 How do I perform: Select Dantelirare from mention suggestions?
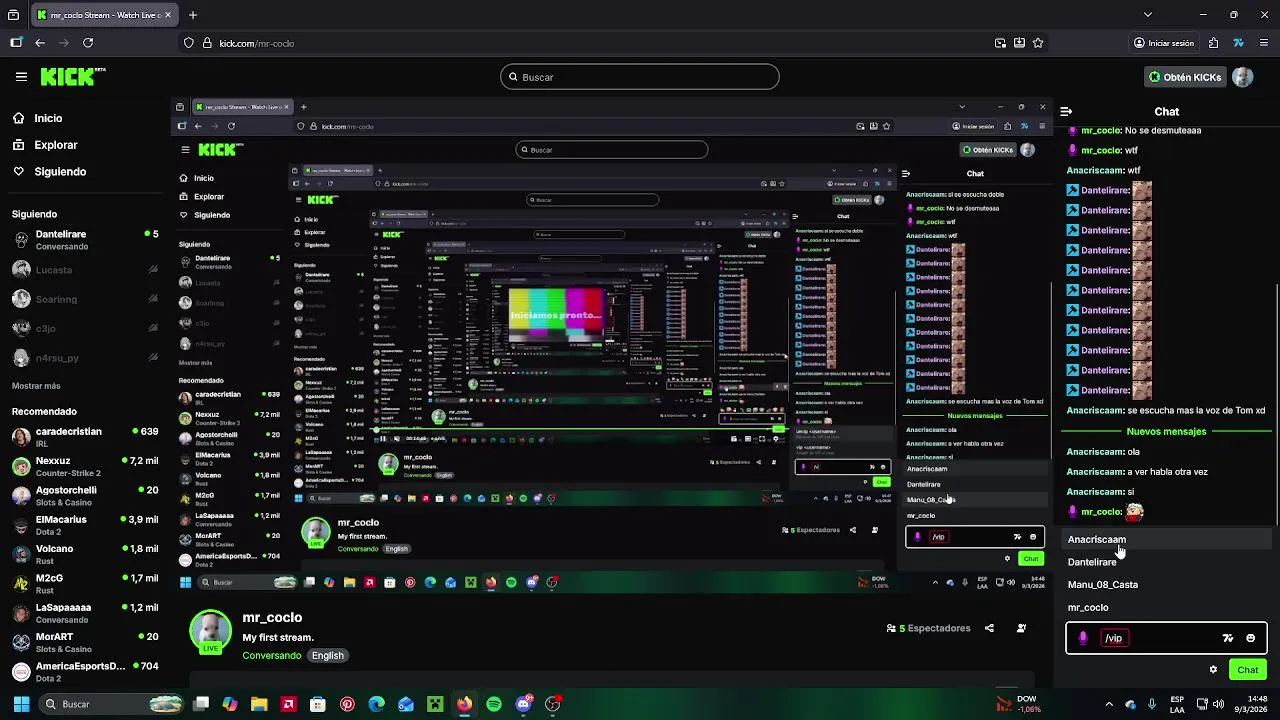[x=1166, y=562]
